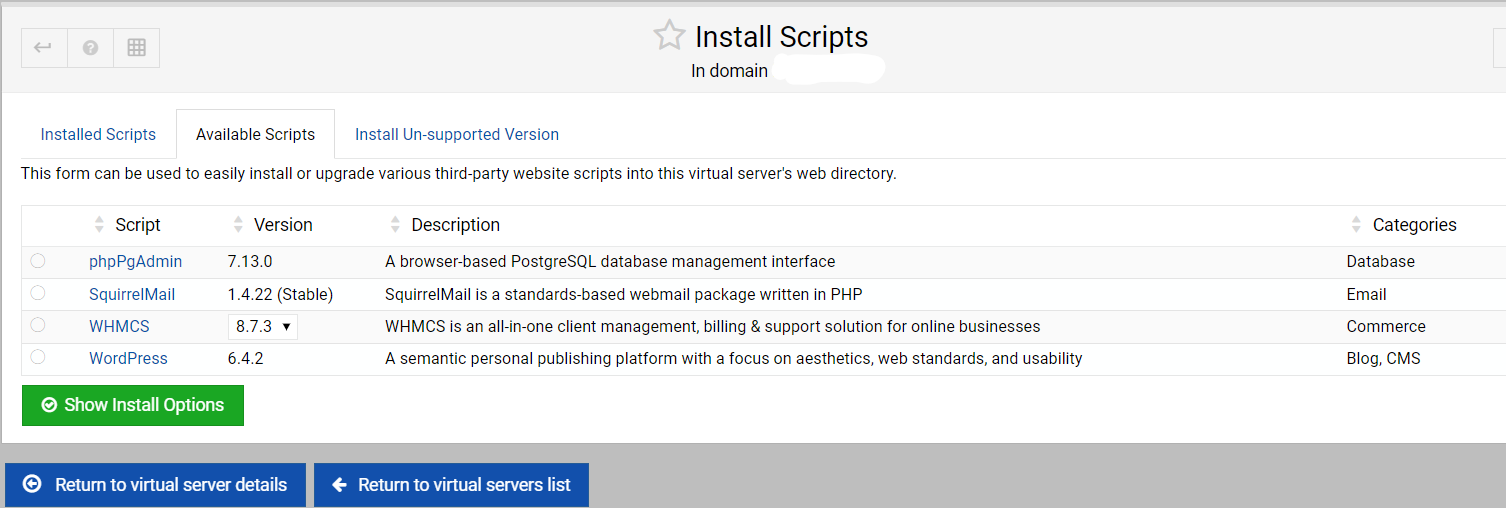This screenshot has width=1506, height=508.
Task: Click Show Install Options button
Action: 133,405
